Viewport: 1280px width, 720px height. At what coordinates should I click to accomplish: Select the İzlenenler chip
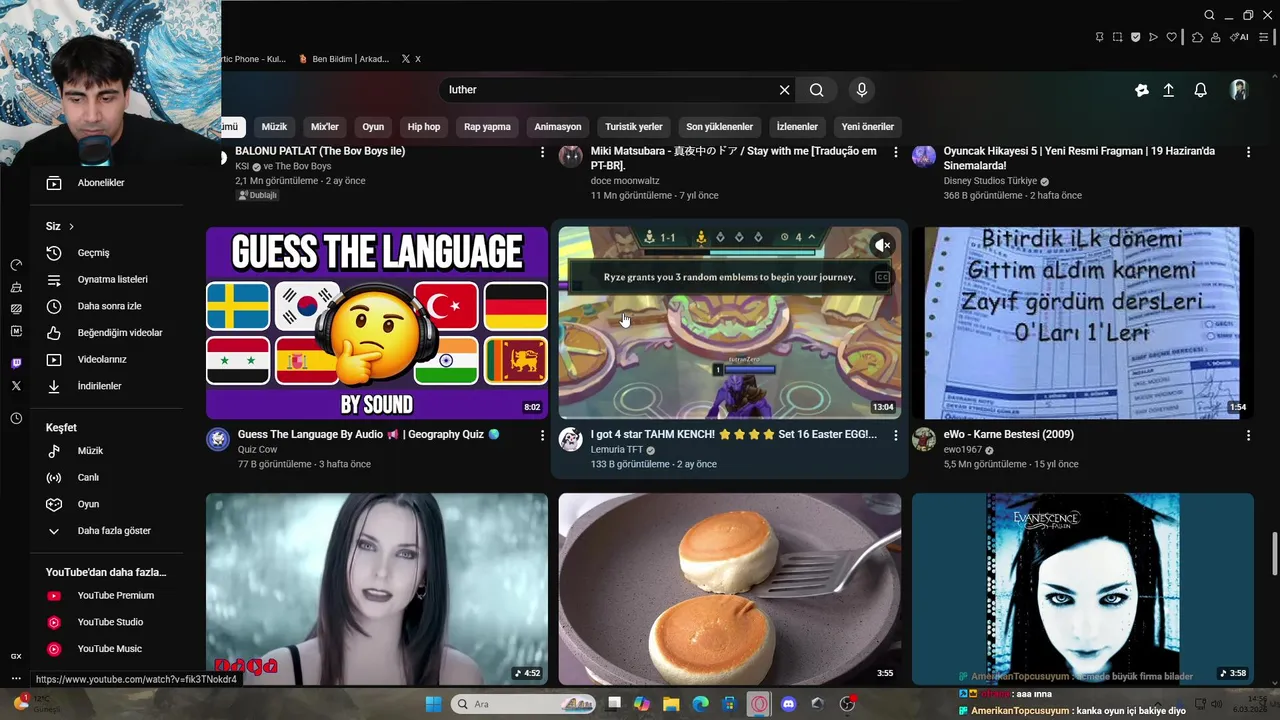(x=797, y=127)
